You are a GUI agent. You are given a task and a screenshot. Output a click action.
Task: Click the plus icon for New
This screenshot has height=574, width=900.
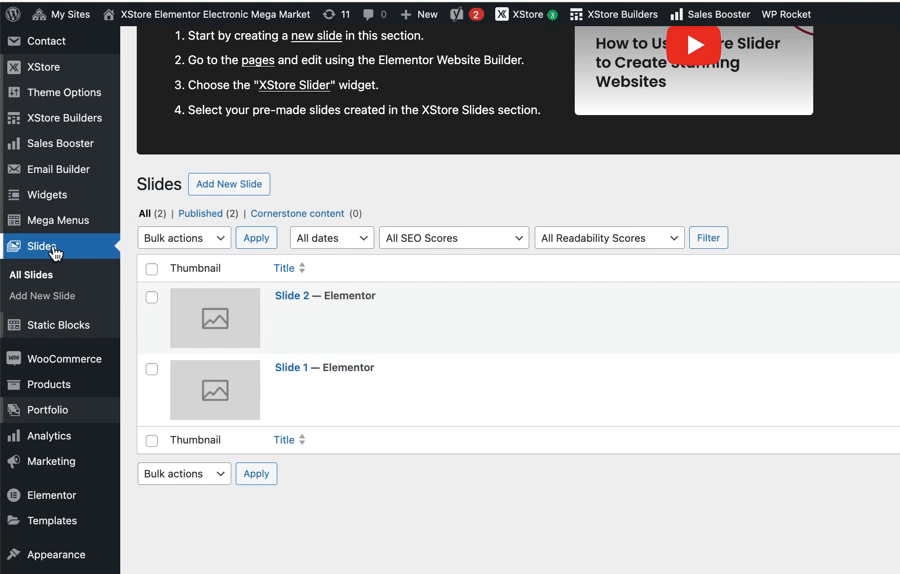(406, 14)
